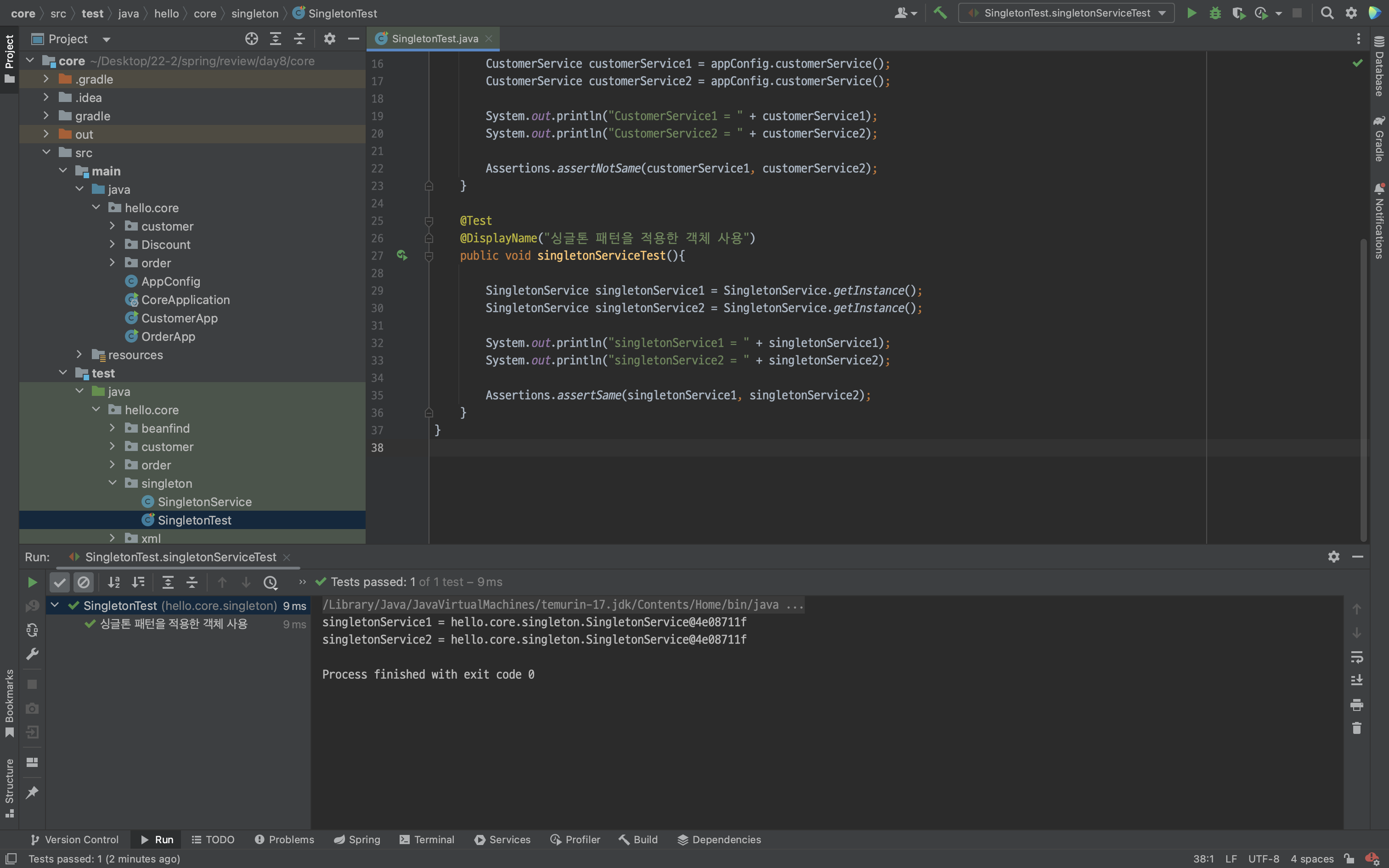This screenshot has height=868, width=1389.
Task: Switch to the Problems tool window tab
Action: coord(285,840)
